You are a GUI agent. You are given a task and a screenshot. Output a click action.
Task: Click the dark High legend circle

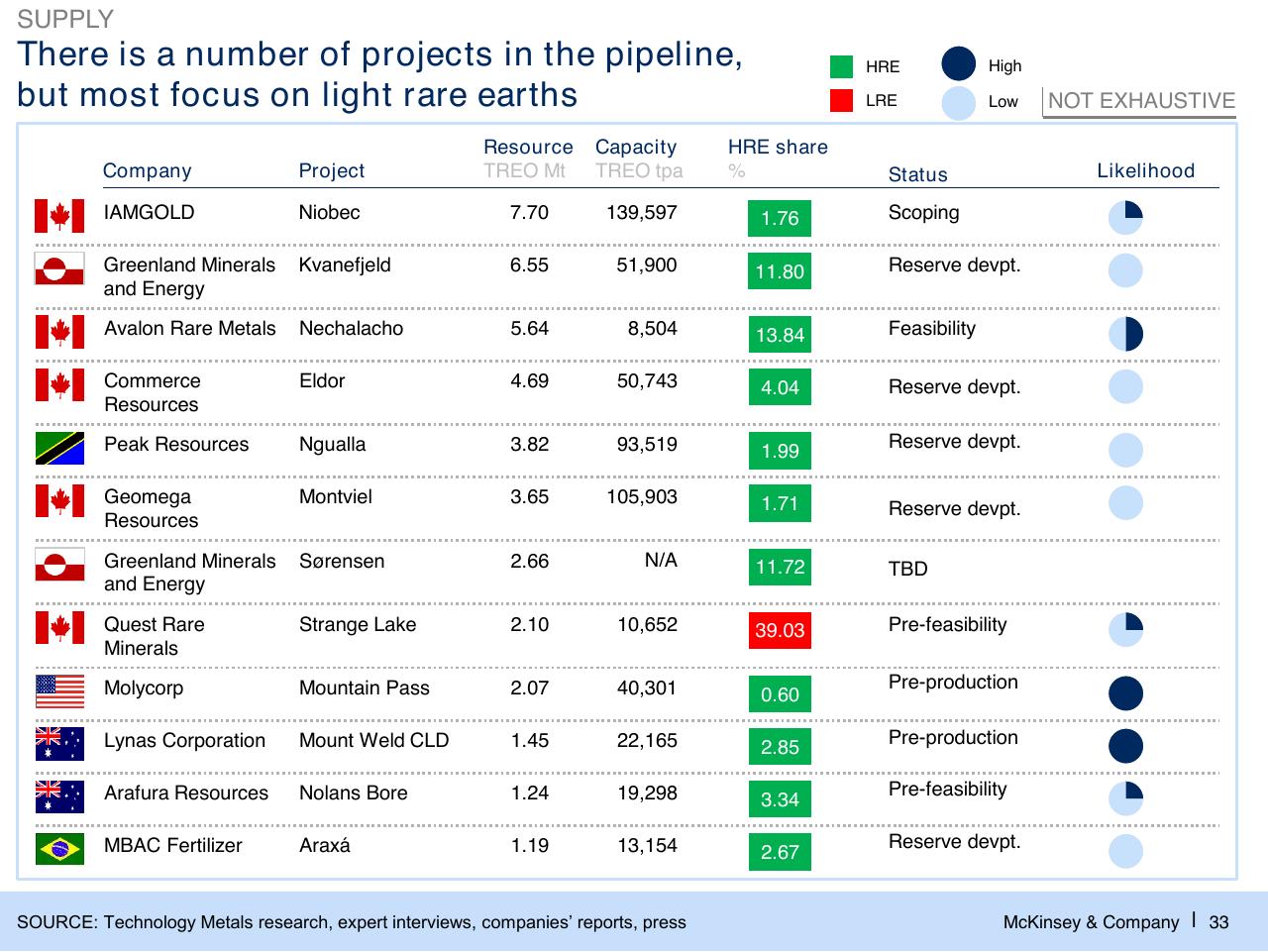click(959, 64)
